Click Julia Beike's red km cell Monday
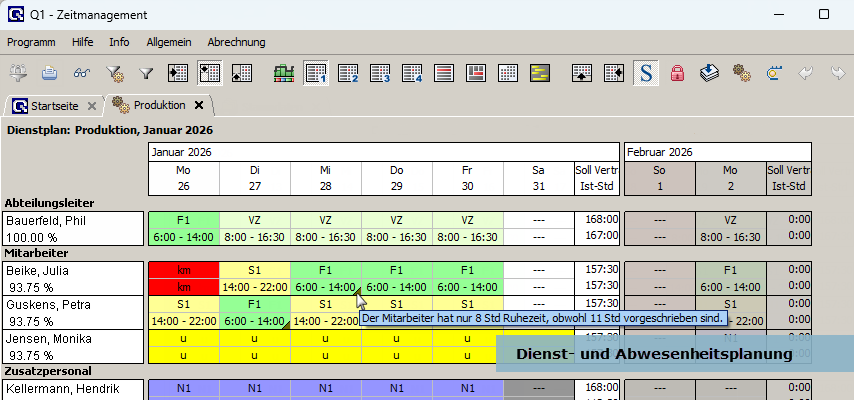The width and height of the screenshot is (854, 400). point(184,278)
